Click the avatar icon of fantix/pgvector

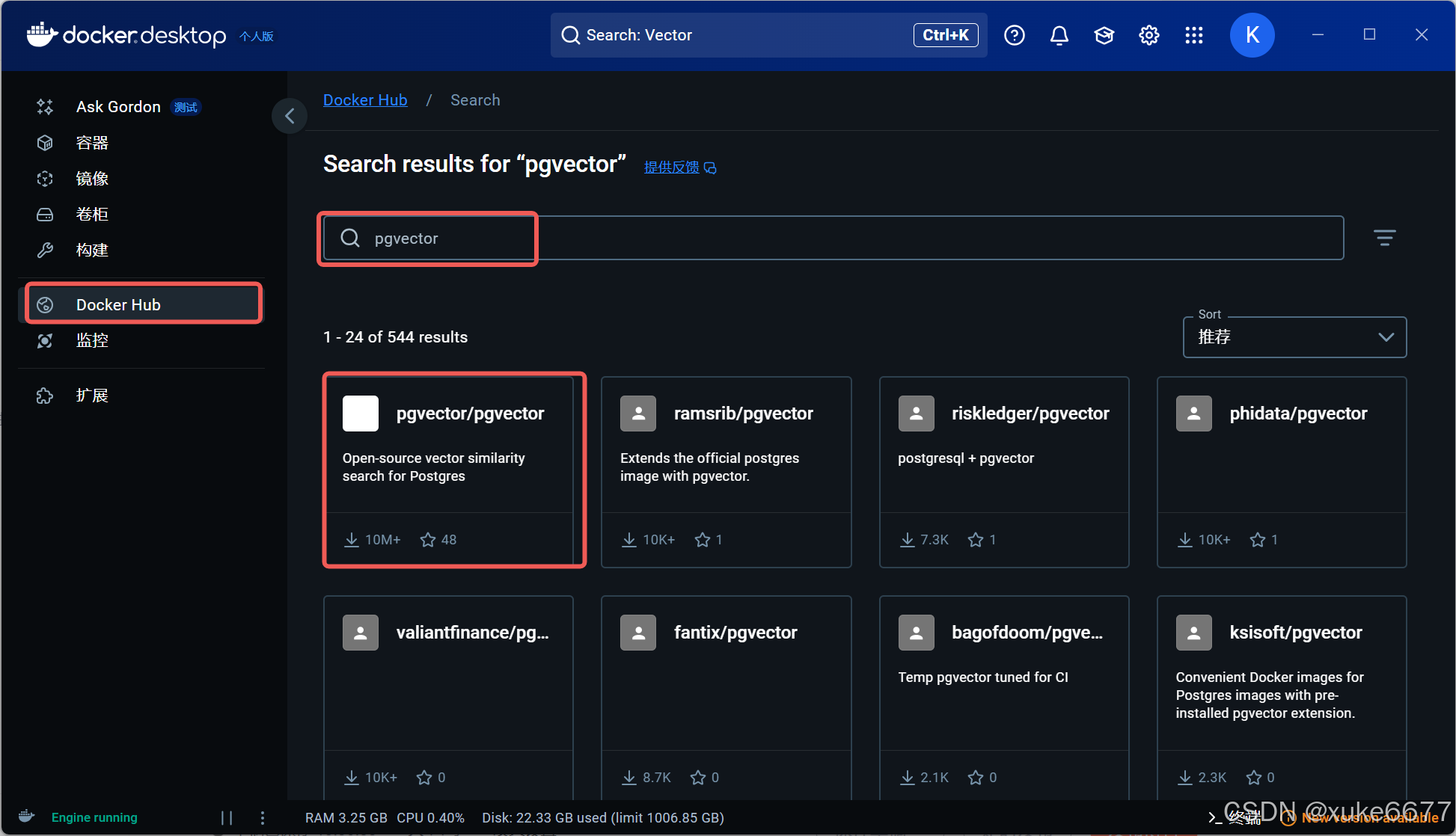point(638,633)
